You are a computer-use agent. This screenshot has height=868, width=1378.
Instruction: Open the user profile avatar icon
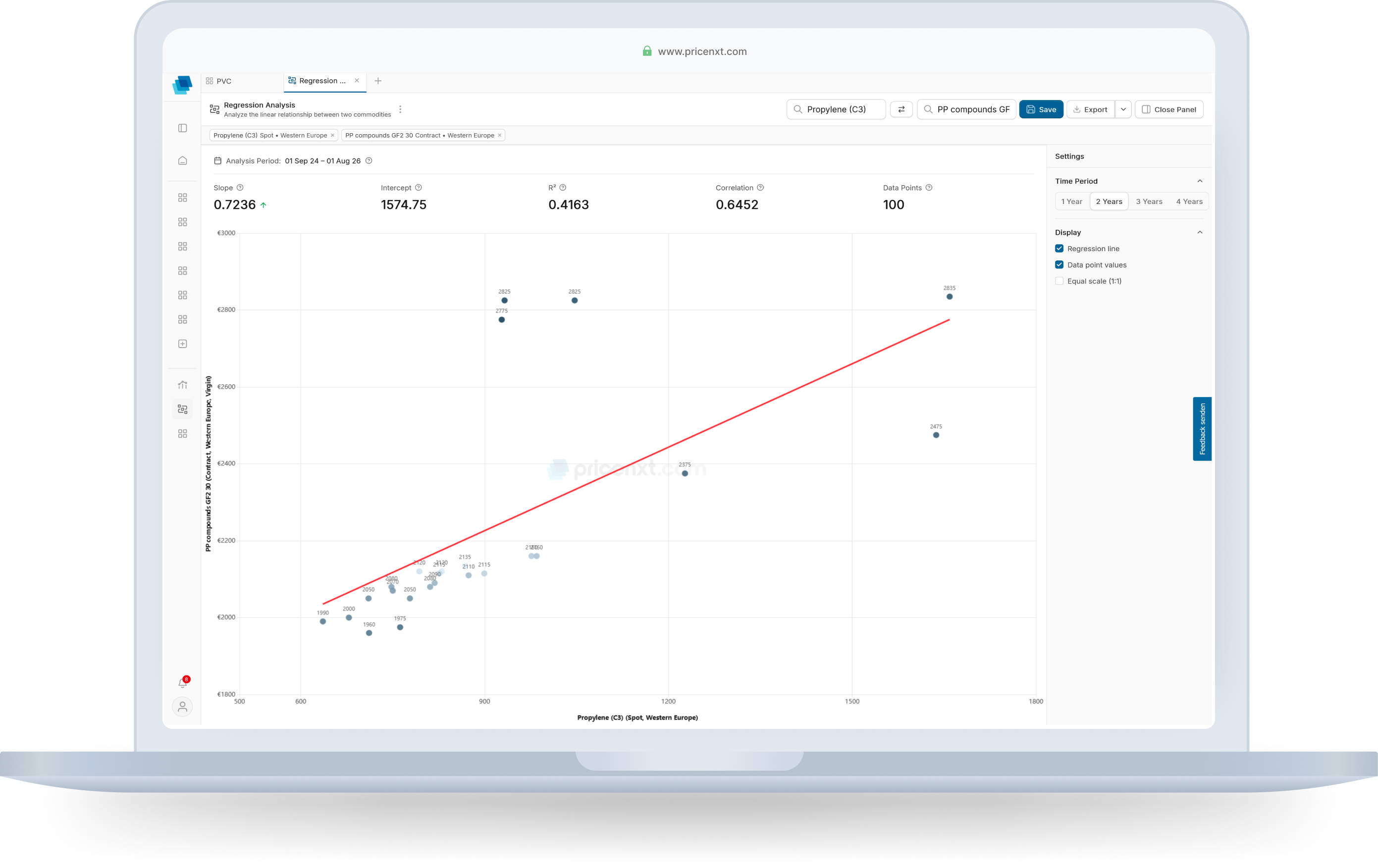(x=183, y=707)
